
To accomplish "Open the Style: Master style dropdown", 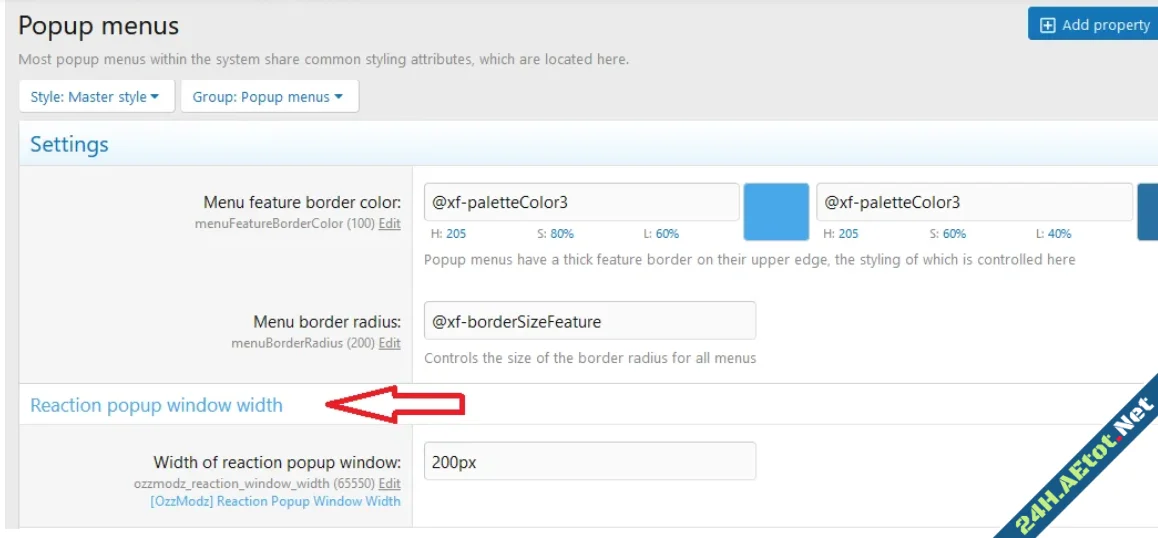I will point(96,97).
